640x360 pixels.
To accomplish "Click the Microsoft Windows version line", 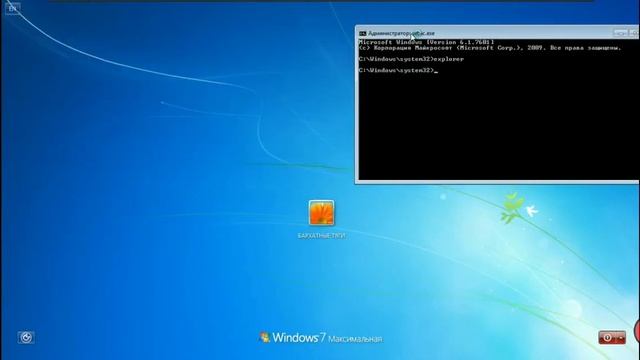I will click(427, 42).
